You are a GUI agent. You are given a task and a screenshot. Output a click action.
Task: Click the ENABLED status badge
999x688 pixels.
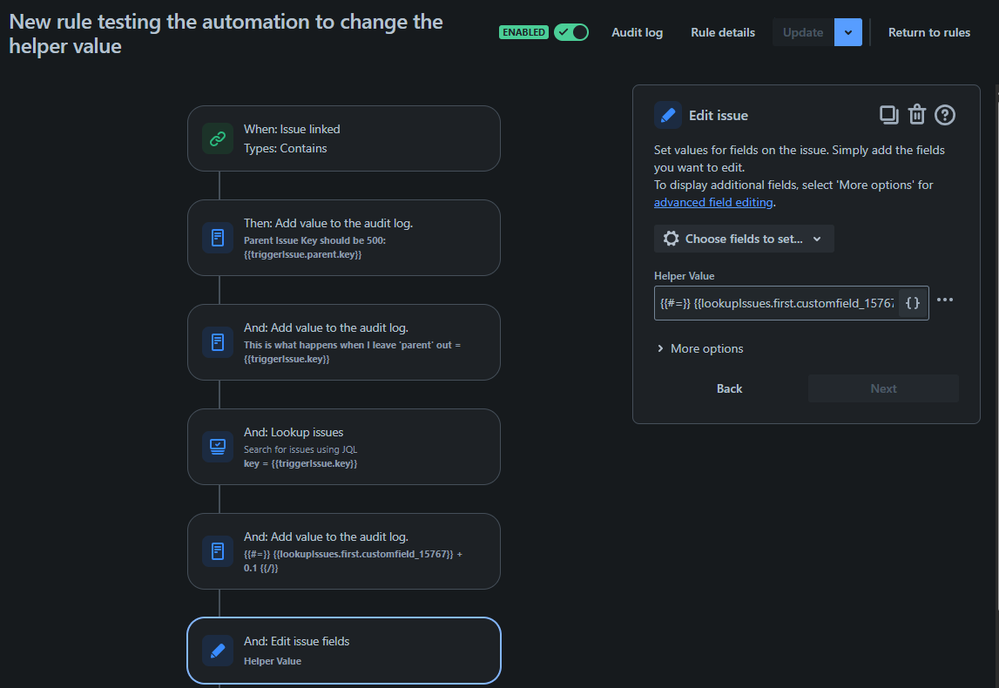click(x=524, y=32)
